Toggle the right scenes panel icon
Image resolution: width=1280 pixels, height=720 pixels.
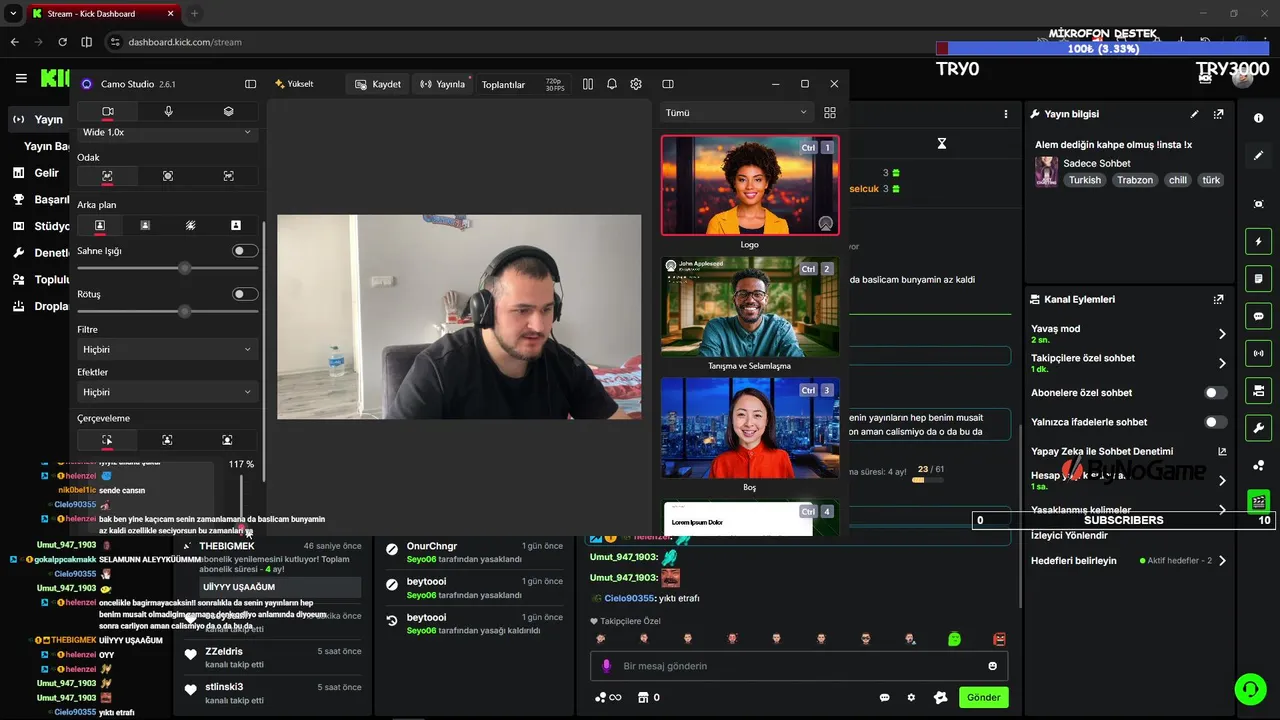[x=668, y=84]
